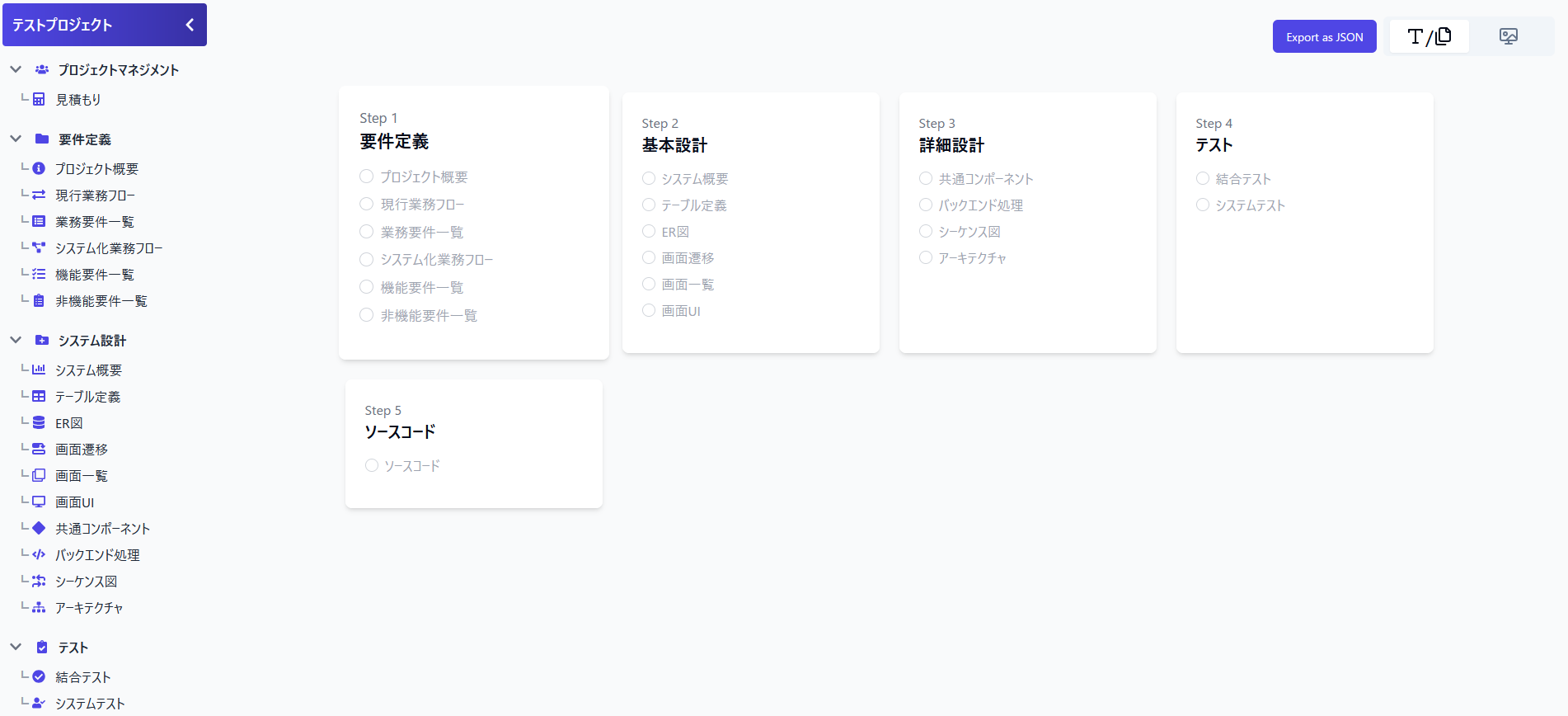Collapse the システム設計 section chevron
The image size is (1568, 716).
(16, 340)
